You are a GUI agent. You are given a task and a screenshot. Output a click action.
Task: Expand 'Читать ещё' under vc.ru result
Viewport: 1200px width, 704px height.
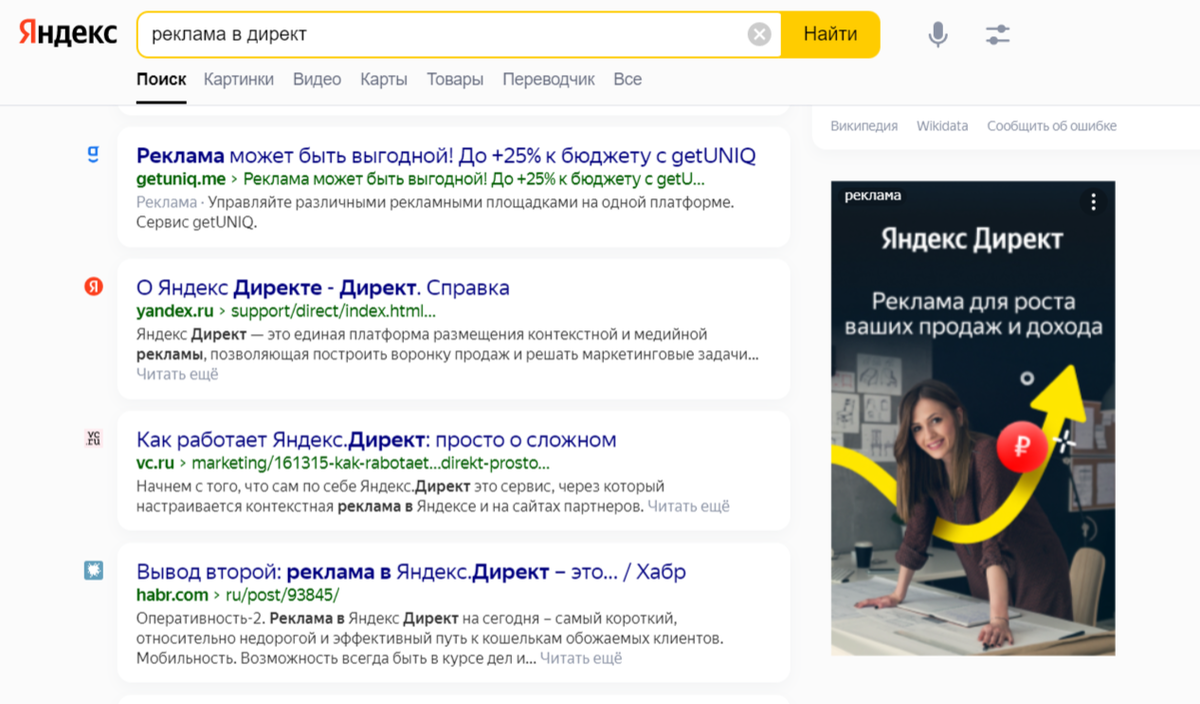pos(688,506)
